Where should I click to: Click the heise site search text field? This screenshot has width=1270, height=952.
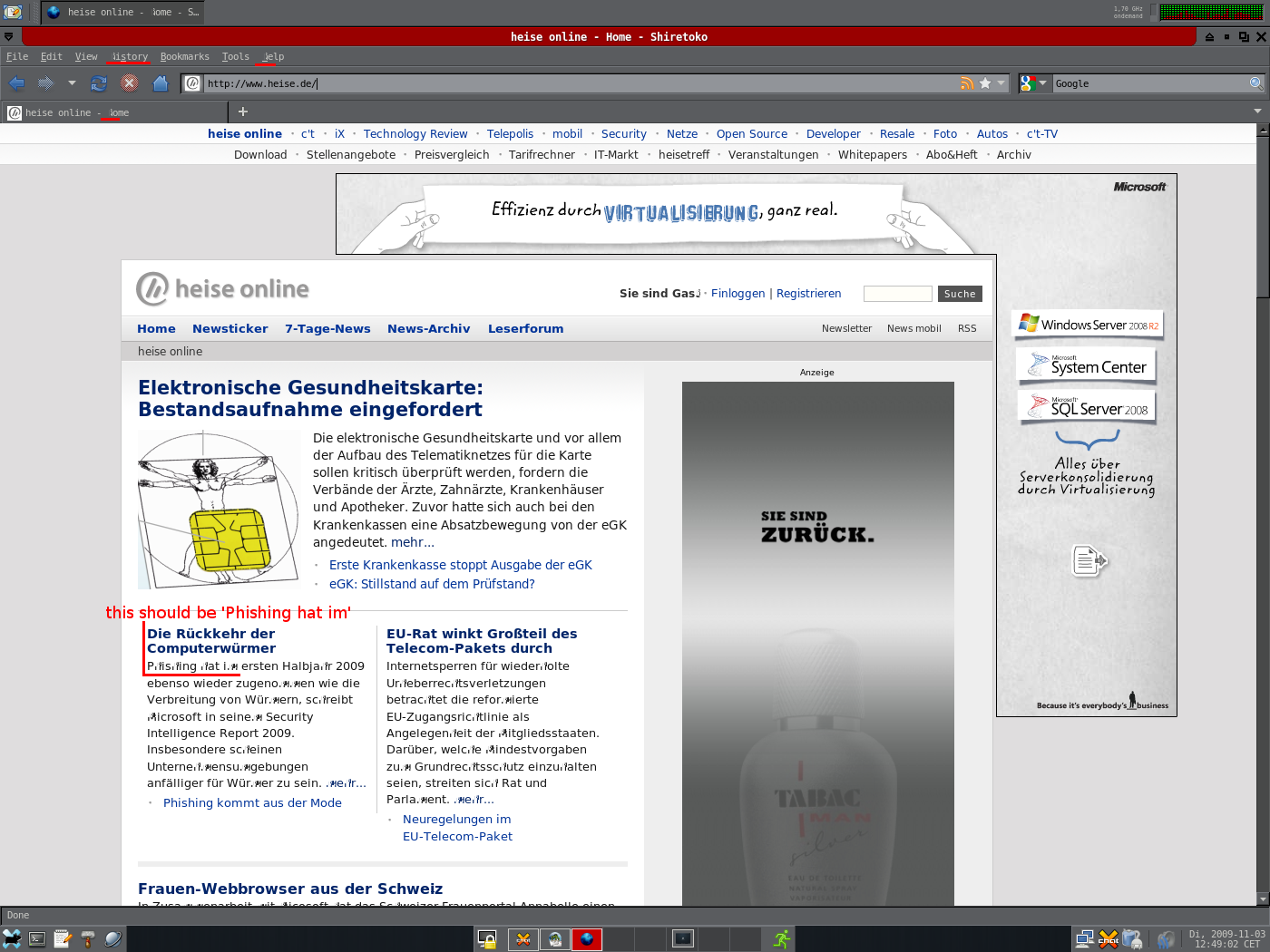pos(897,294)
